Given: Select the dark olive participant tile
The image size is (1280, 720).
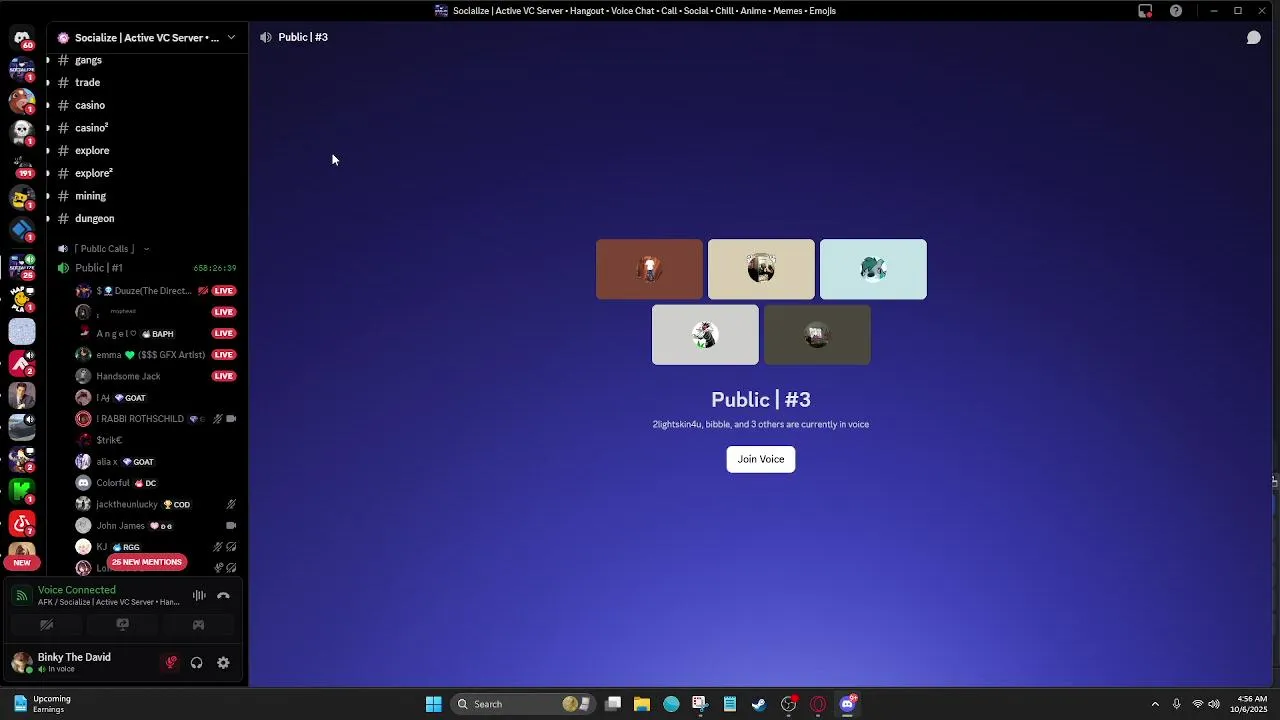Looking at the screenshot, I should (x=817, y=335).
